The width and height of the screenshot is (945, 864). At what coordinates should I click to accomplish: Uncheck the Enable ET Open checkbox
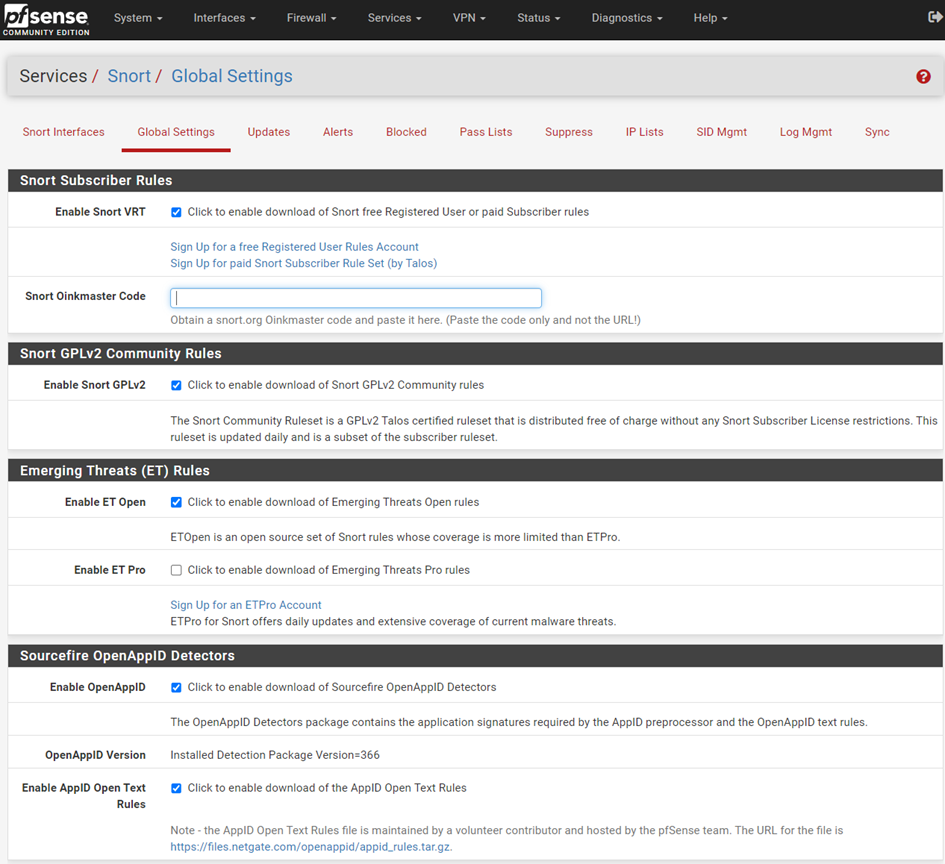[x=176, y=502]
